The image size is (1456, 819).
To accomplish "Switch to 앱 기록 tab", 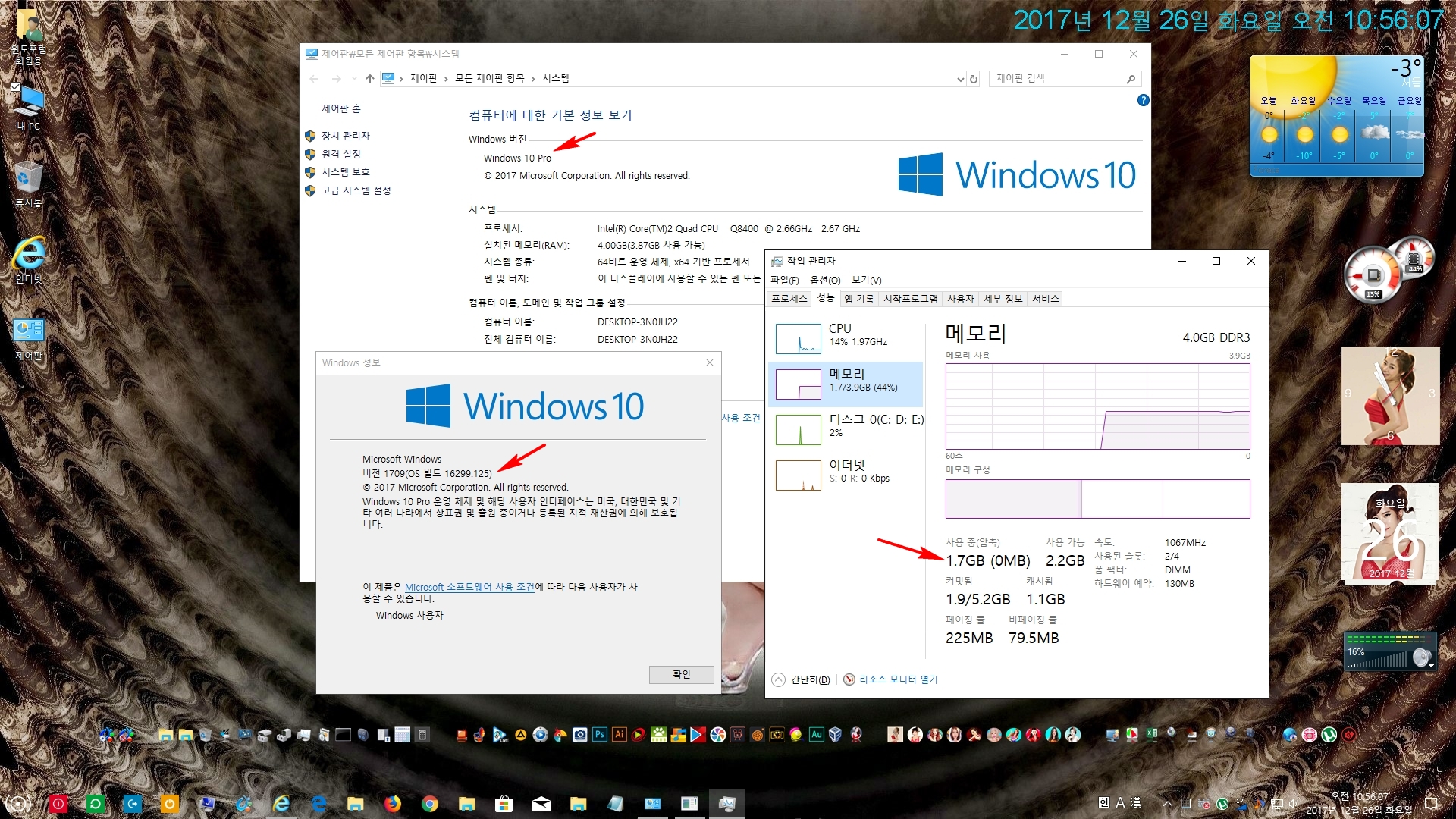I will [858, 299].
